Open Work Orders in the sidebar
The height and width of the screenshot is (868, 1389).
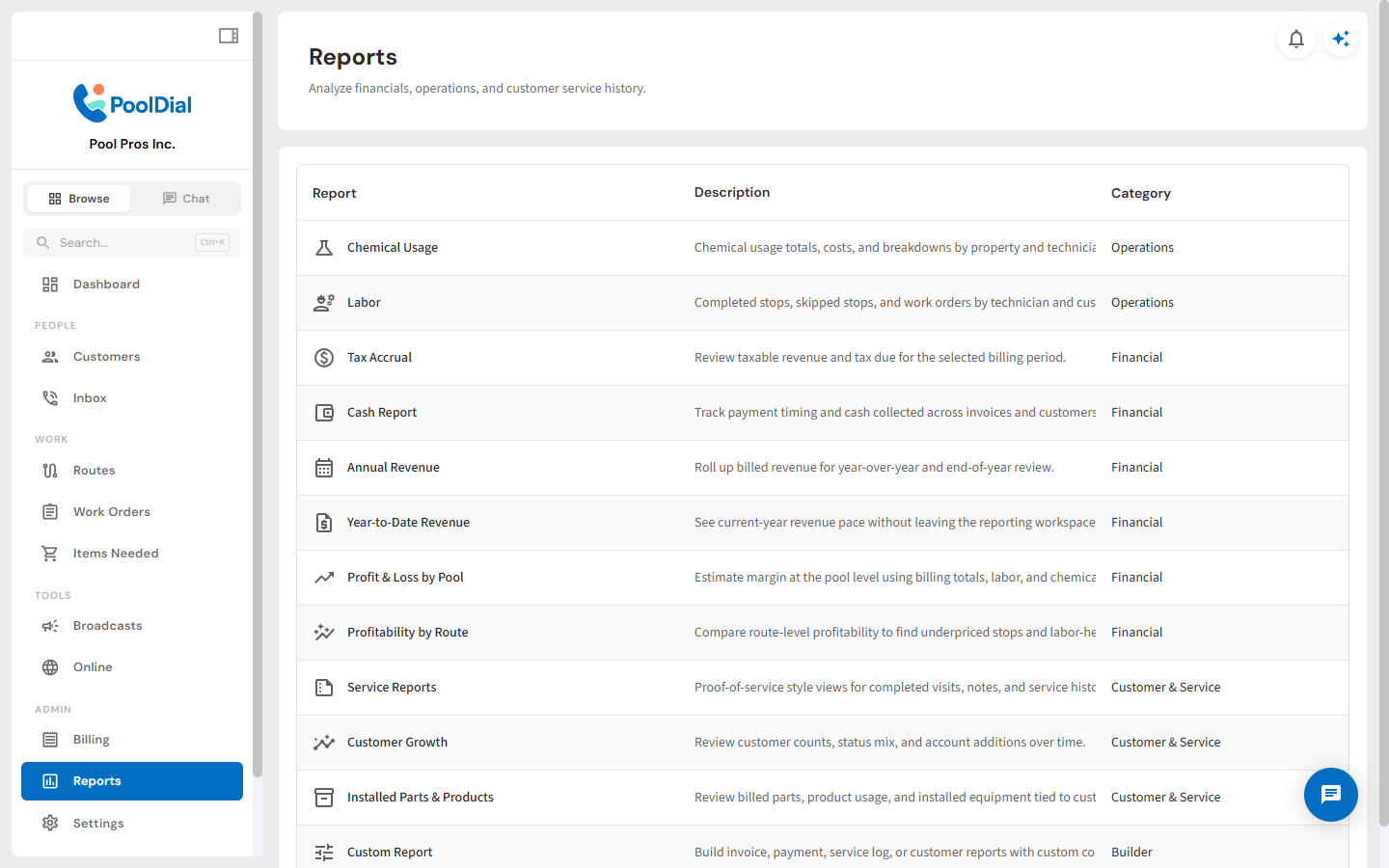pos(132,512)
